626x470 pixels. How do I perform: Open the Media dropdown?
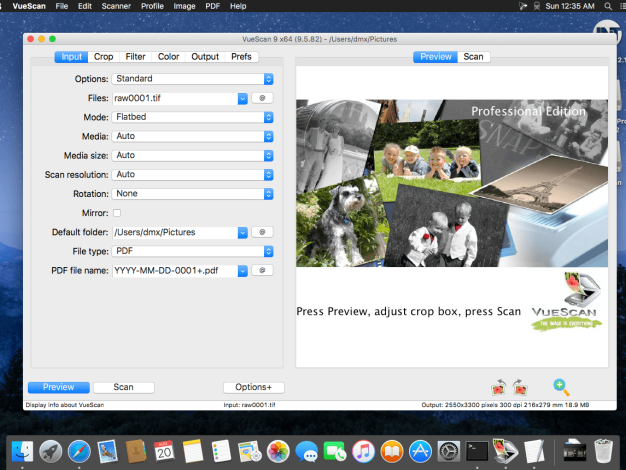(192, 136)
